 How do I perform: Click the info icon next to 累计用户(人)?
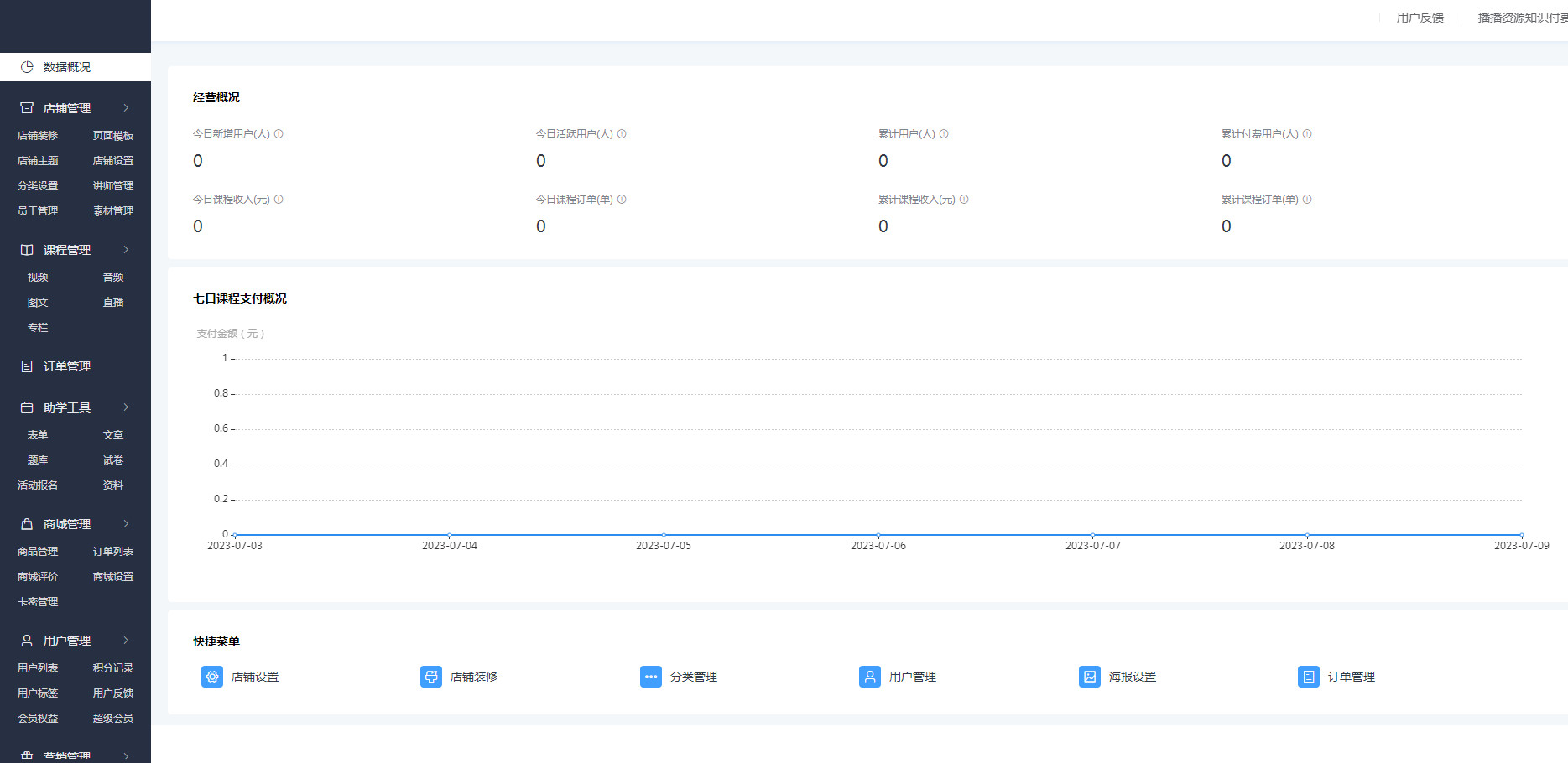point(944,134)
